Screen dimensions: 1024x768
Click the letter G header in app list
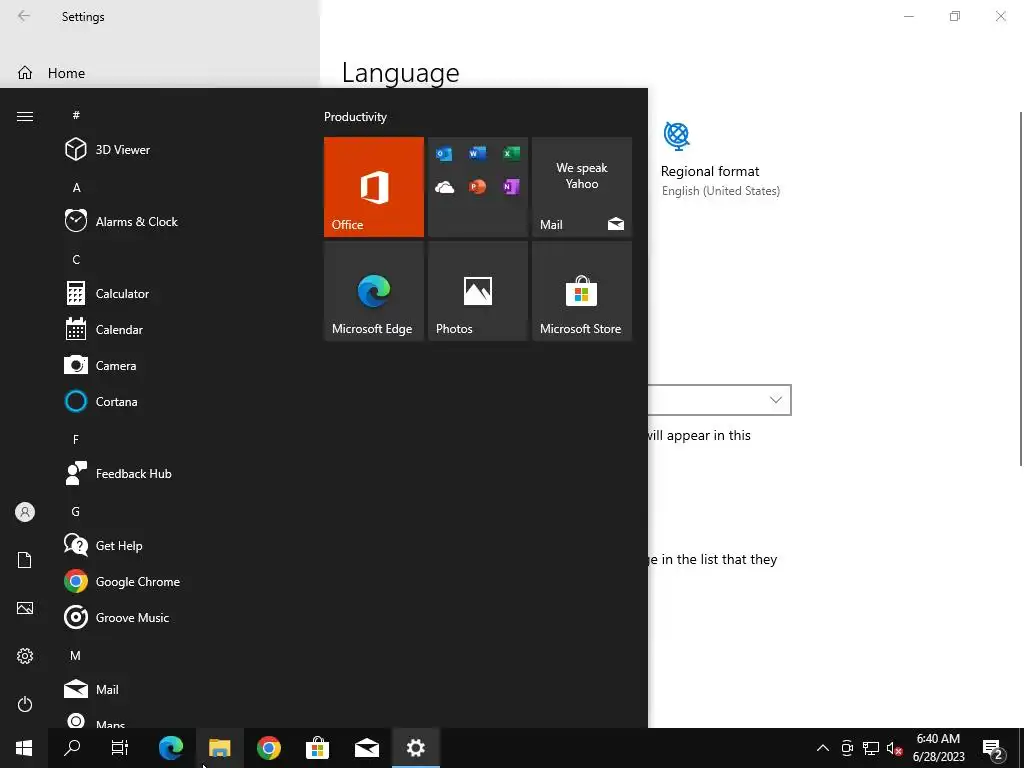(x=76, y=512)
